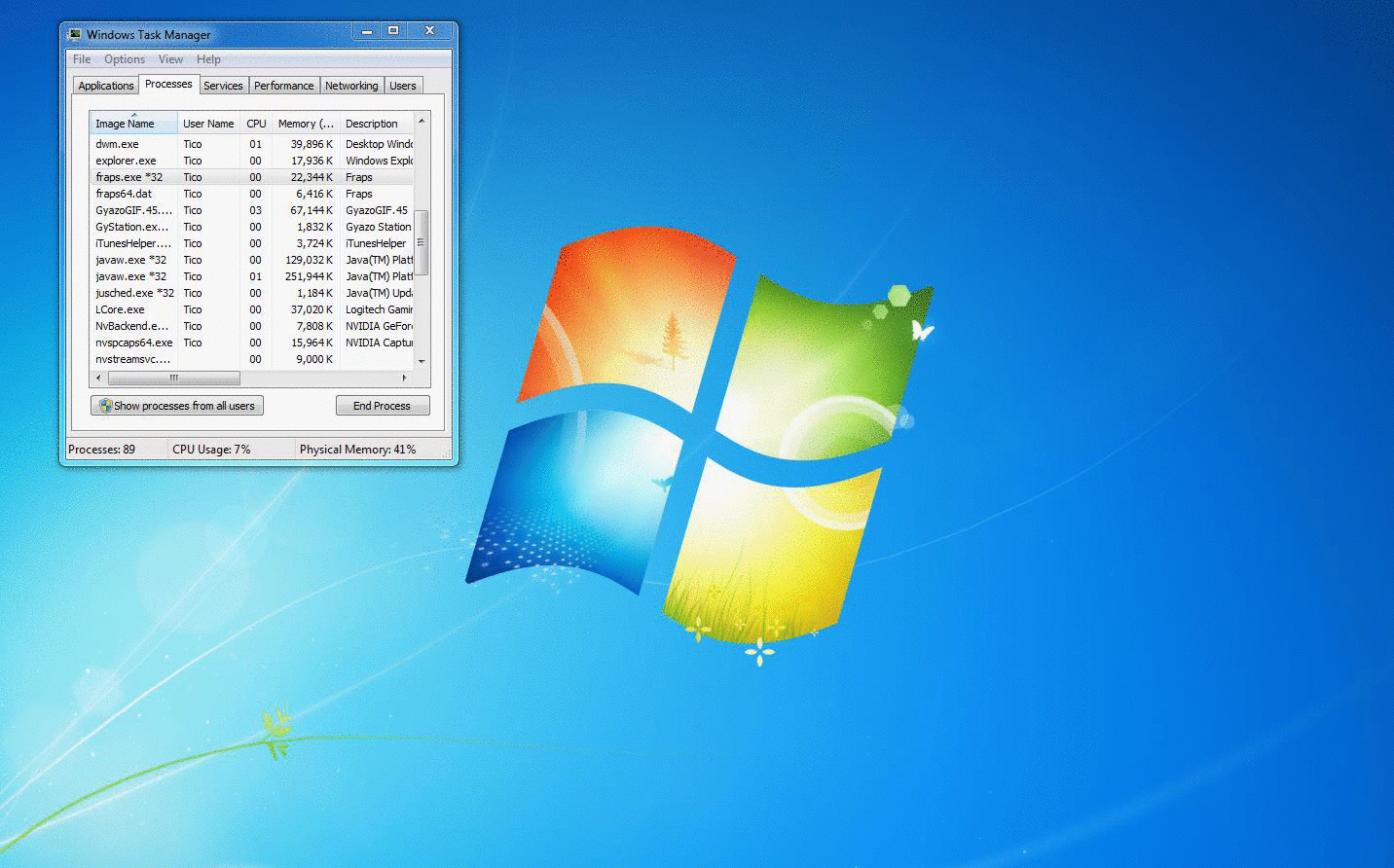Click the Gyazo Station description cell

pos(379,227)
